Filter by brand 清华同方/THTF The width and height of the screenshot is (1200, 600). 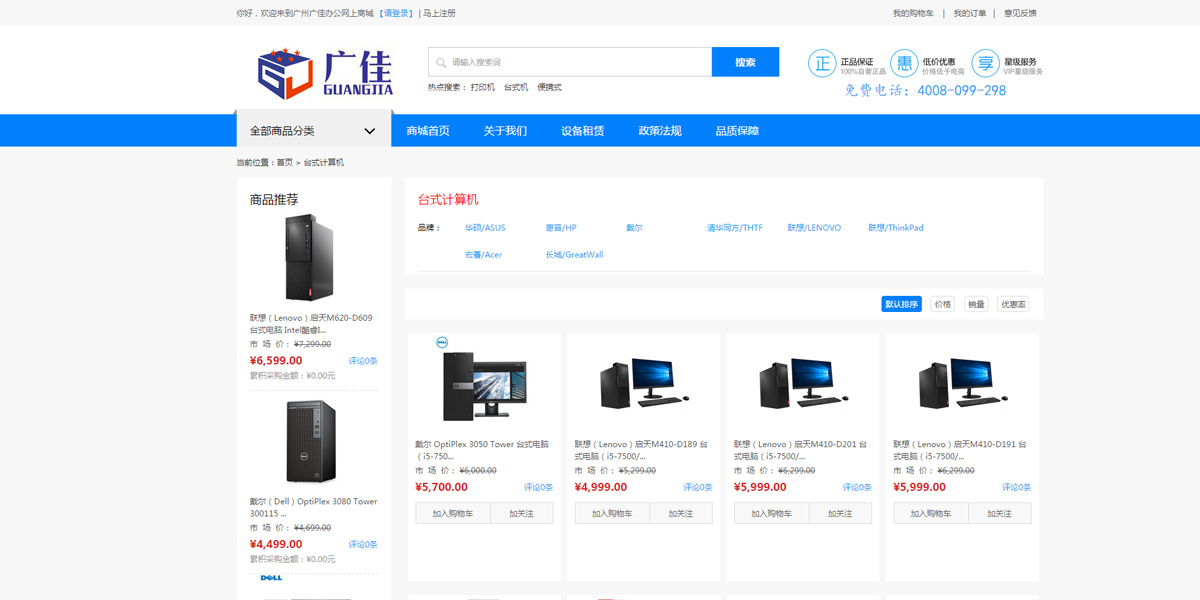(735, 228)
